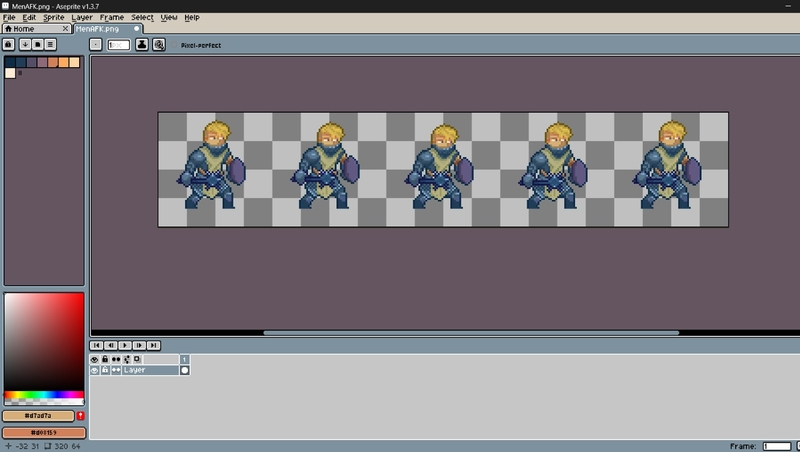Click the palette lock (edit mode) icon
Screen dimensions: 800x452
pos(9,45)
